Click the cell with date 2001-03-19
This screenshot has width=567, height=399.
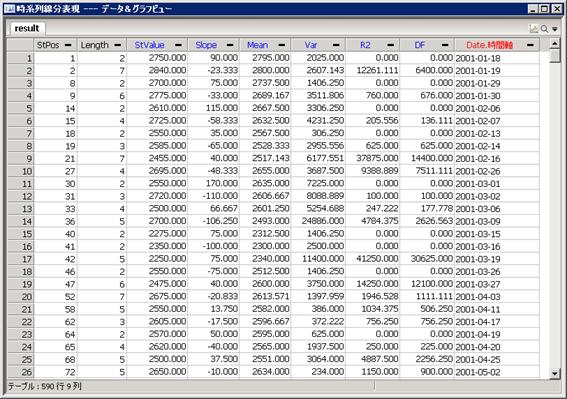pos(478,259)
